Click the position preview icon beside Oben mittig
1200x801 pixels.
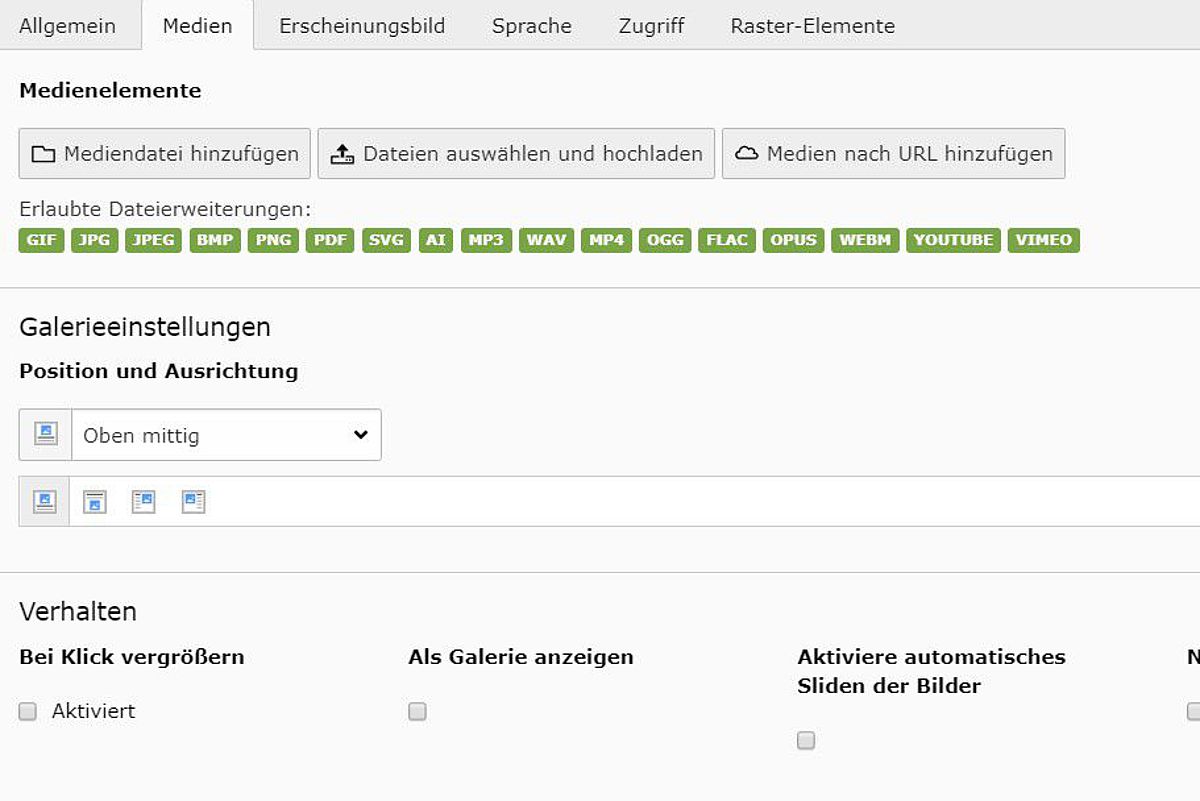[46, 435]
